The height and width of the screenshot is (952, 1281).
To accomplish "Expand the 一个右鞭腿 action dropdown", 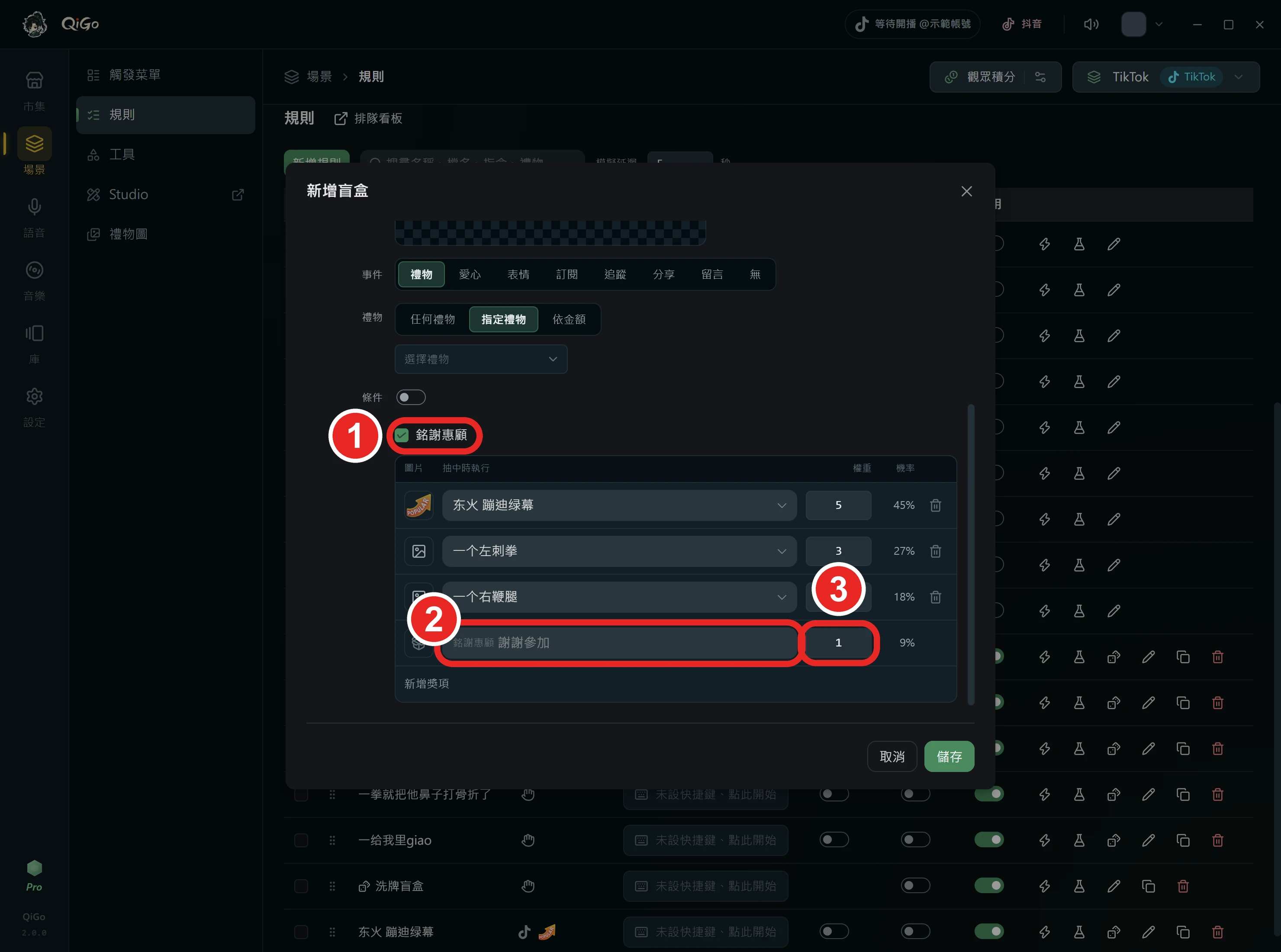I will (x=619, y=597).
